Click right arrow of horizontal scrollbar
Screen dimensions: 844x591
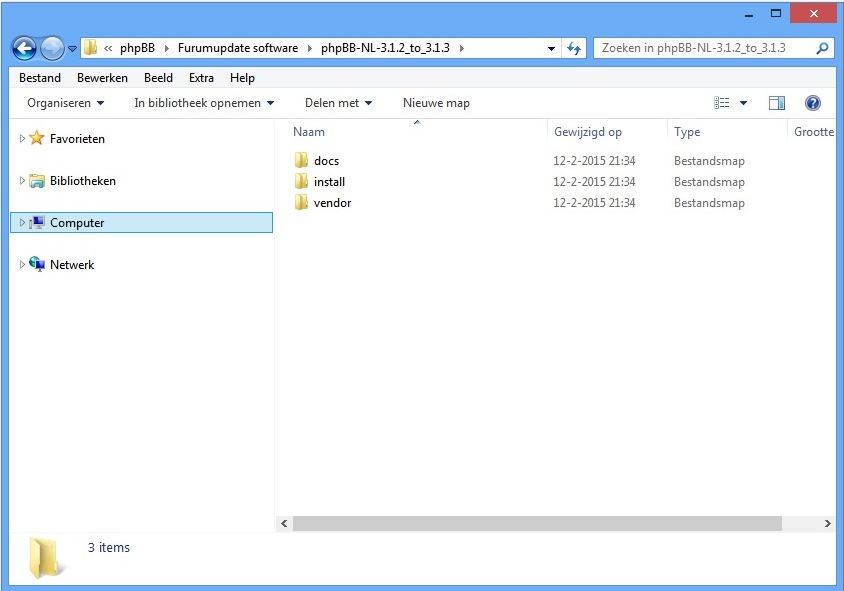(x=827, y=523)
